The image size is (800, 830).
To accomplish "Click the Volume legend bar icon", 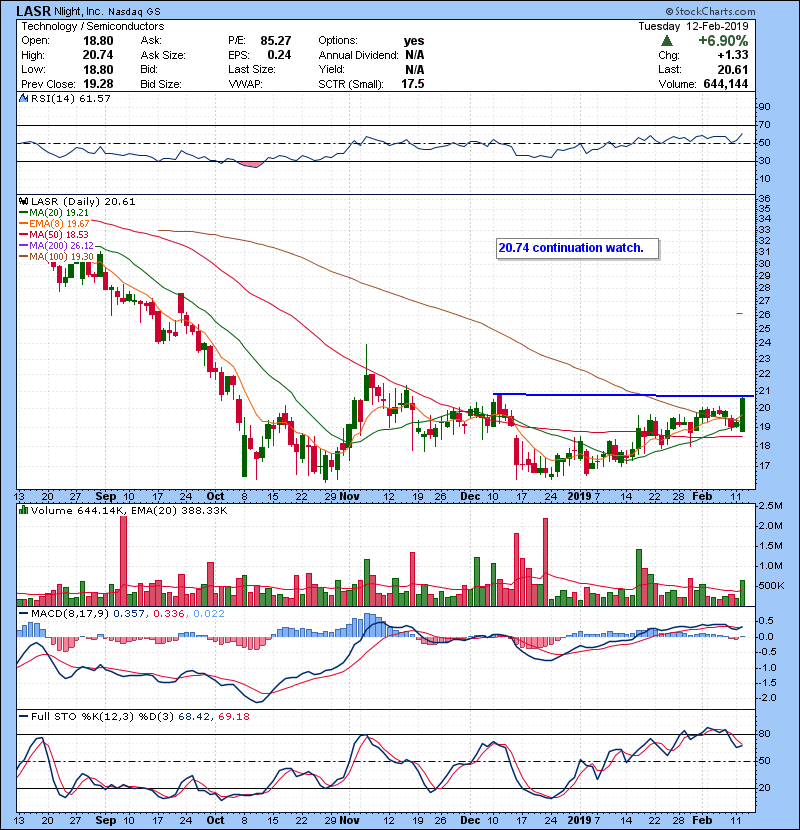I will 23,511.
